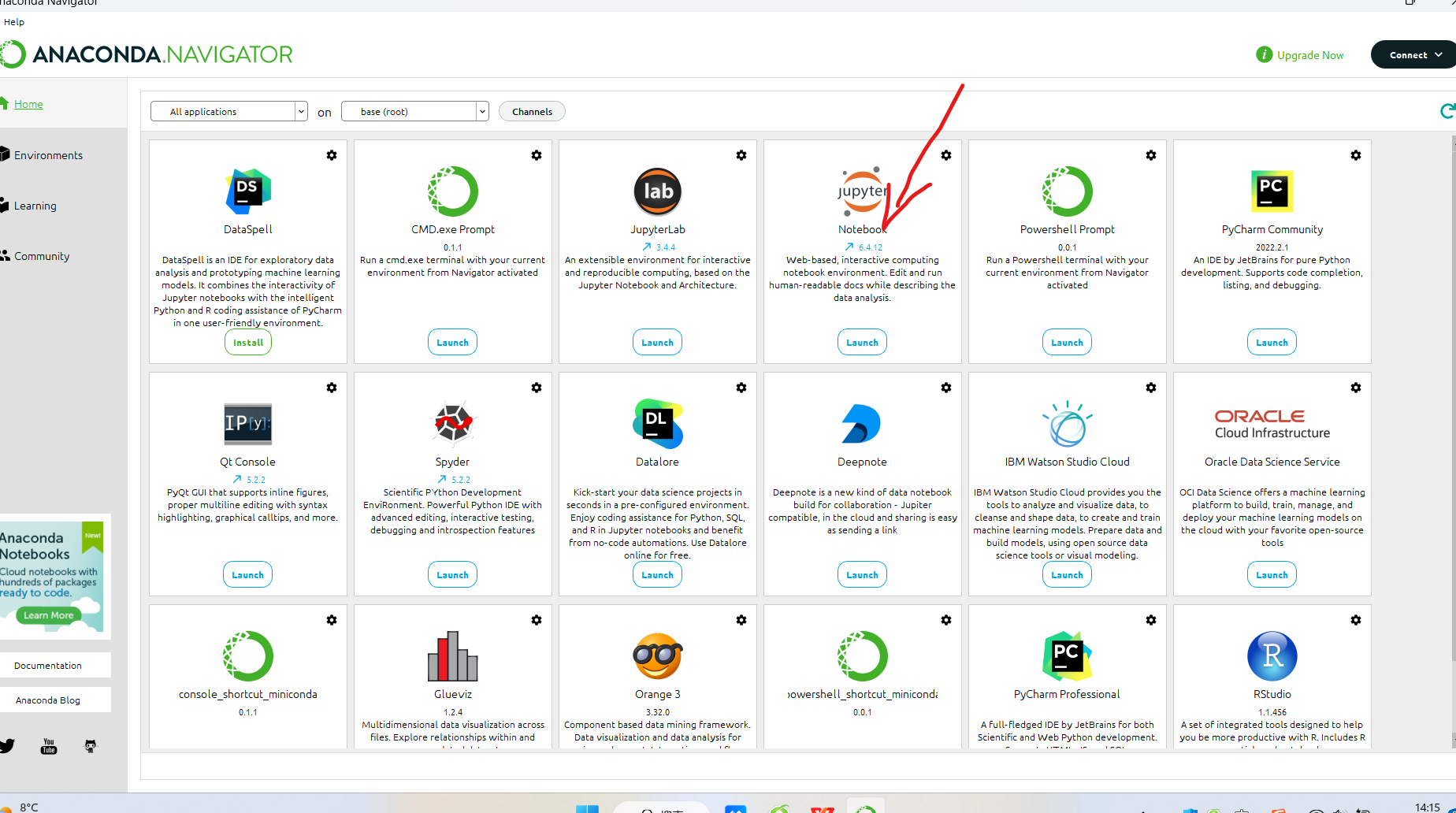Click the taskbar clock showing 14:15
1456x813 pixels.
pyautogui.click(x=1427, y=807)
